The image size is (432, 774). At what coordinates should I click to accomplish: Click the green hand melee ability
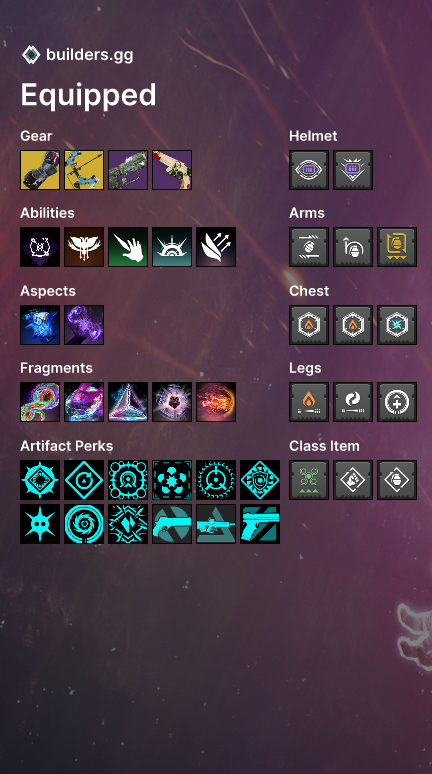128,247
